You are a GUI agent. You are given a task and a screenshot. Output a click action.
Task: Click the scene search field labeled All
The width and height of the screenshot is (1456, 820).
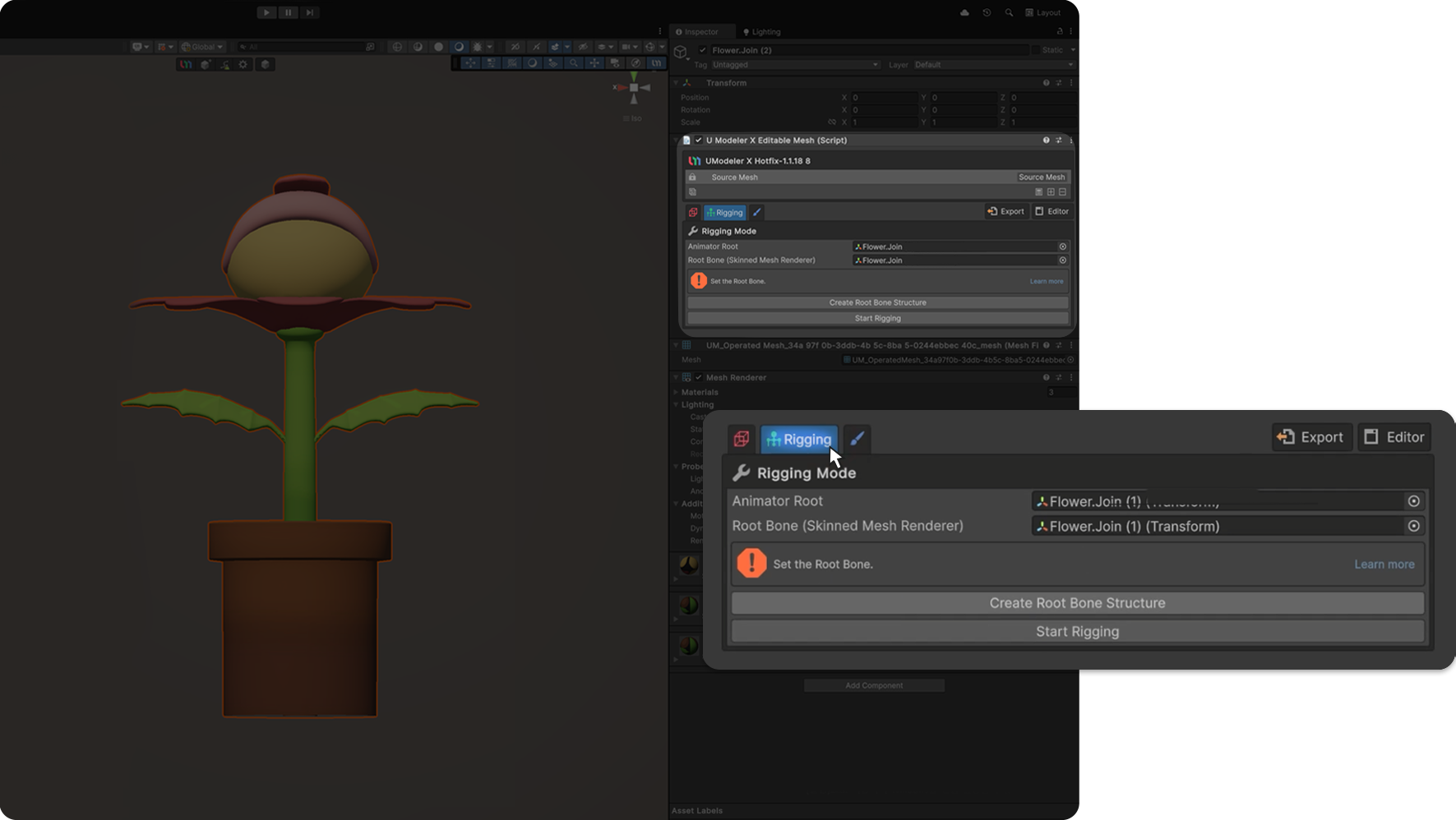(306, 47)
